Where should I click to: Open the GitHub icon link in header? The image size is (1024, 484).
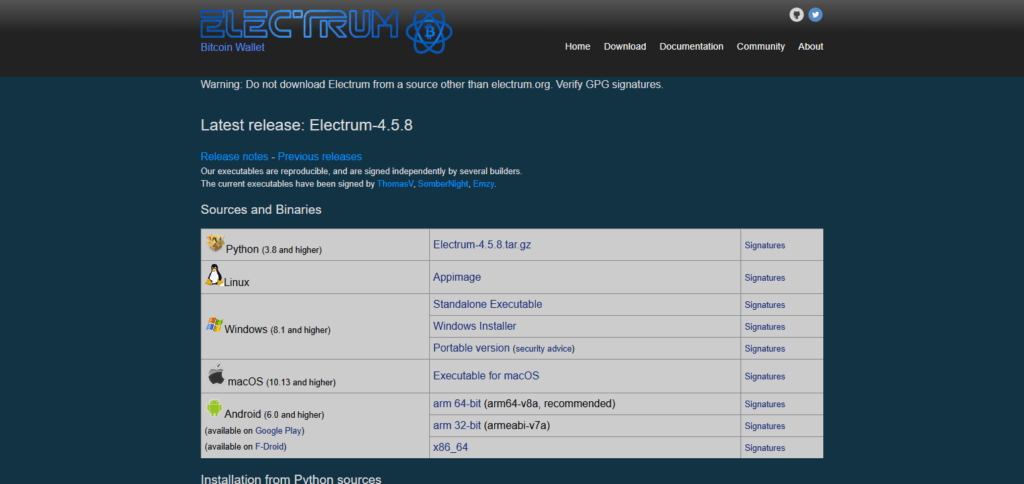point(796,14)
